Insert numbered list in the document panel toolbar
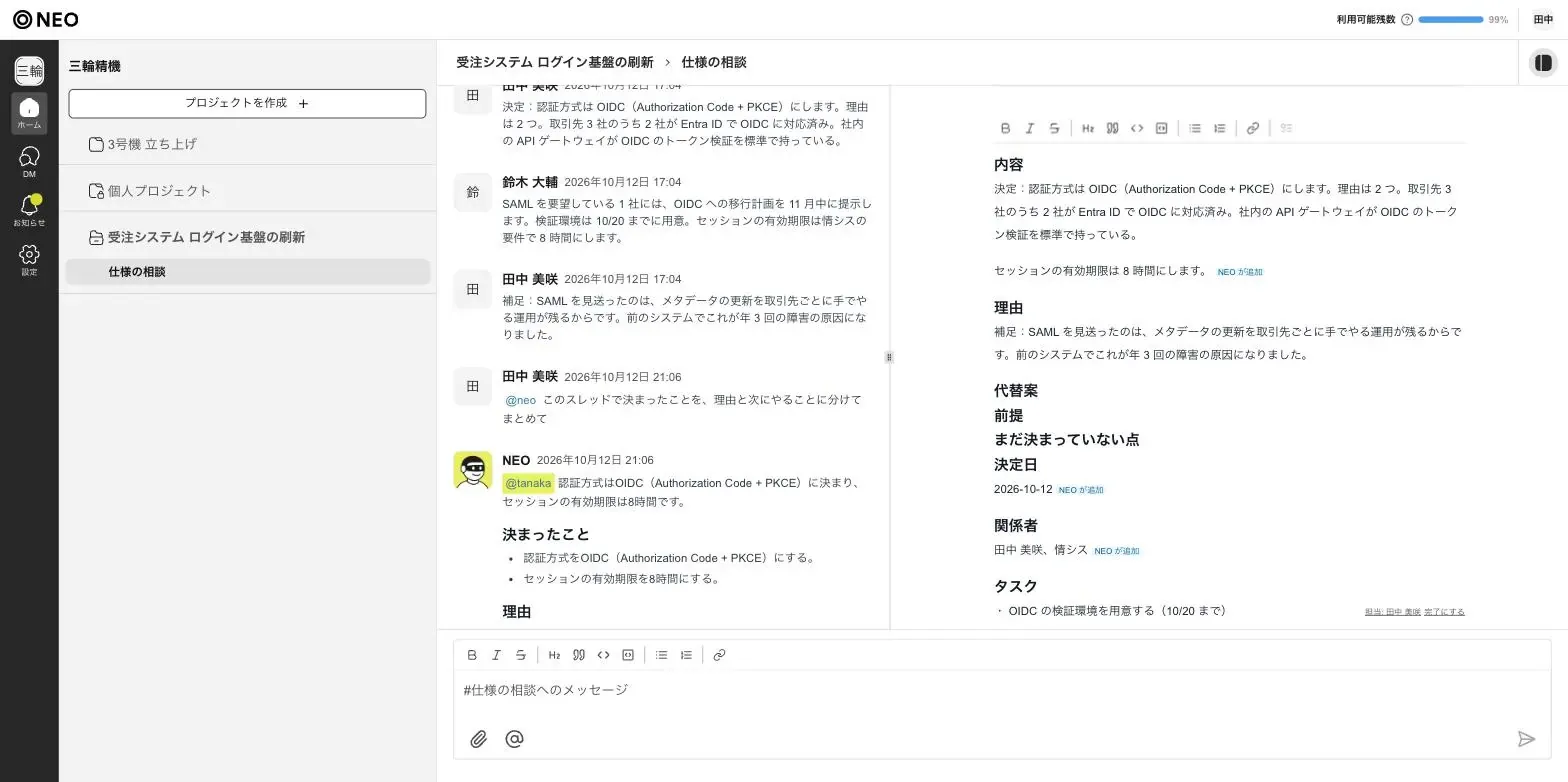The height and width of the screenshot is (782, 1568). [1219, 128]
